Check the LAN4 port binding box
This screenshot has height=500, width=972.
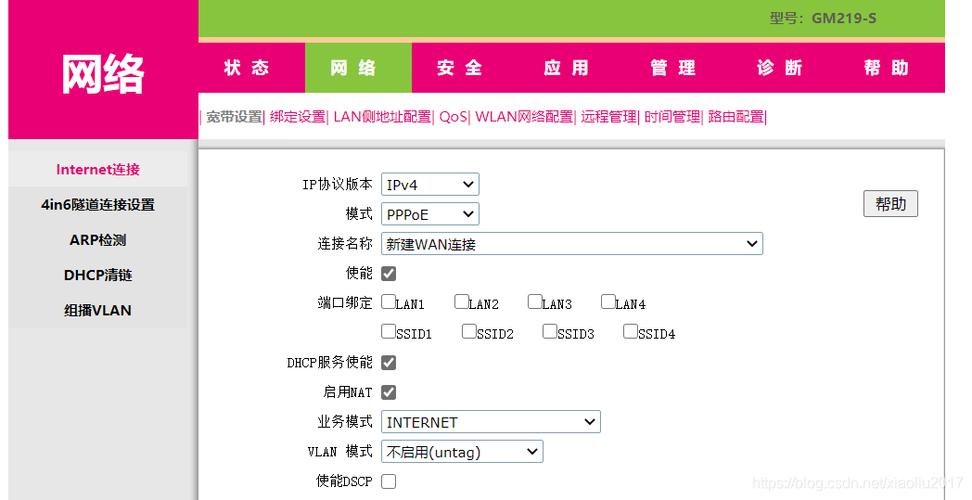click(x=608, y=302)
